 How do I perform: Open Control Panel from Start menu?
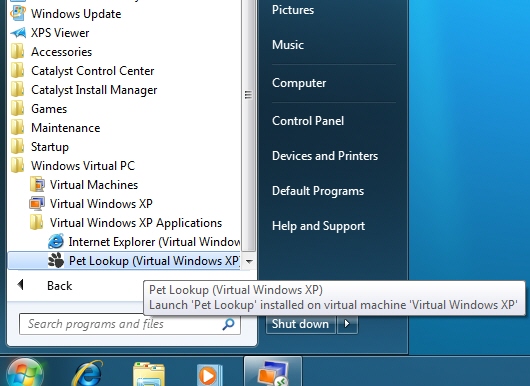tap(308, 121)
